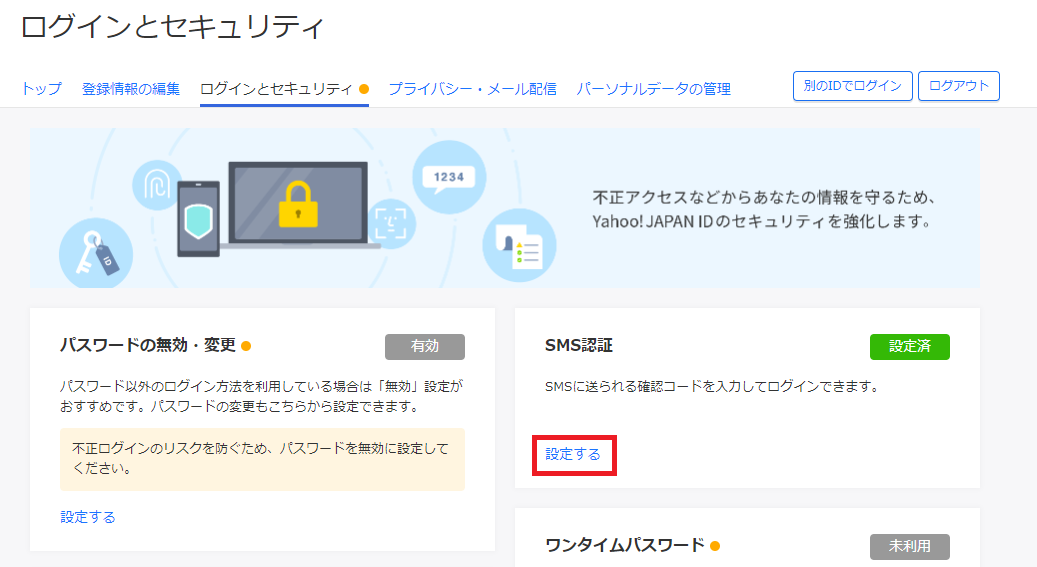Click the smartphone shield icon in banner

click(198, 219)
